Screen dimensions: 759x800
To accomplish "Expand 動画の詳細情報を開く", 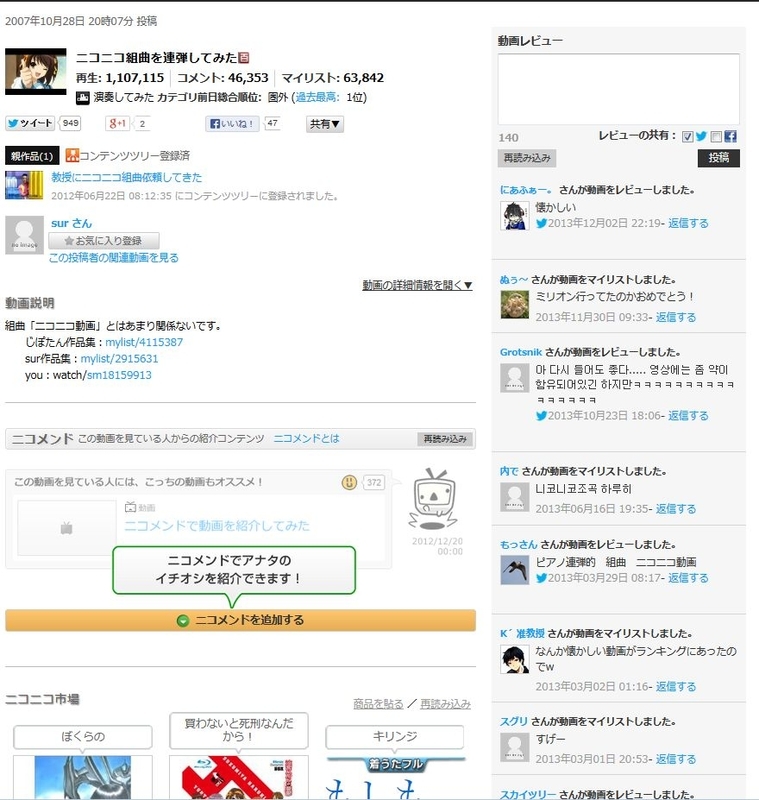I will (x=417, y=285).
